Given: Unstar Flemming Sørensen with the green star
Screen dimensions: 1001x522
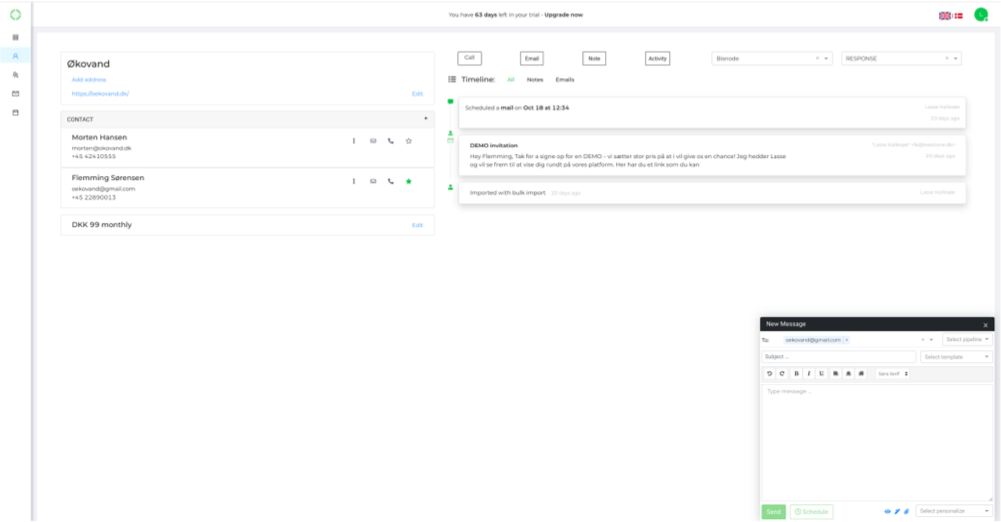Looking at the screenshot, I should pos(408,181).
